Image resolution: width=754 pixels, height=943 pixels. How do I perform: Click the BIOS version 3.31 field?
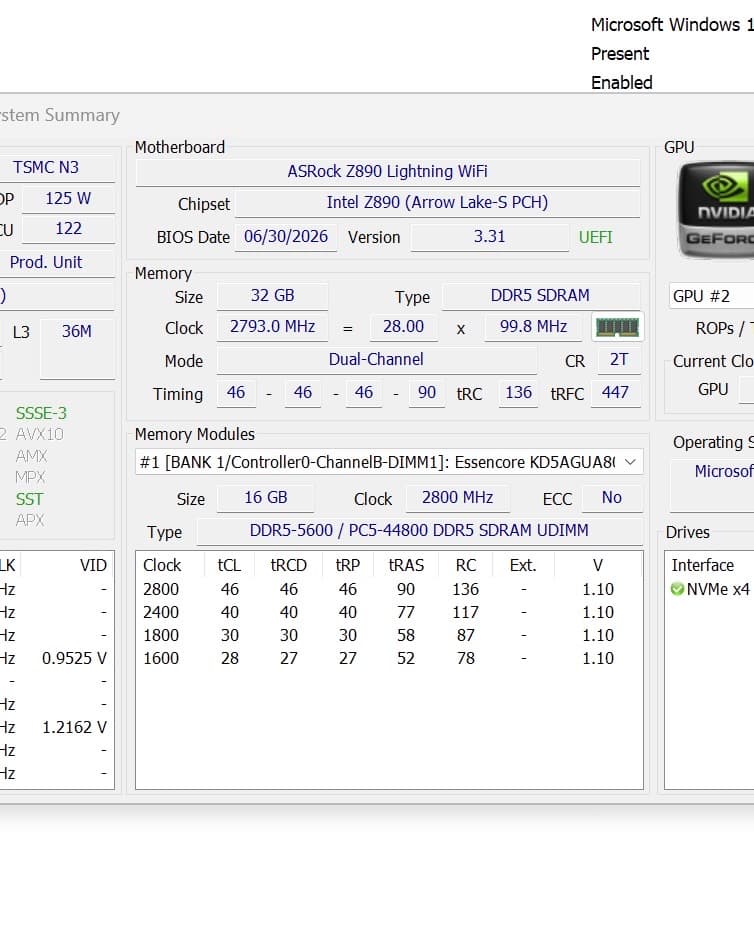click(x=489, y=236)
